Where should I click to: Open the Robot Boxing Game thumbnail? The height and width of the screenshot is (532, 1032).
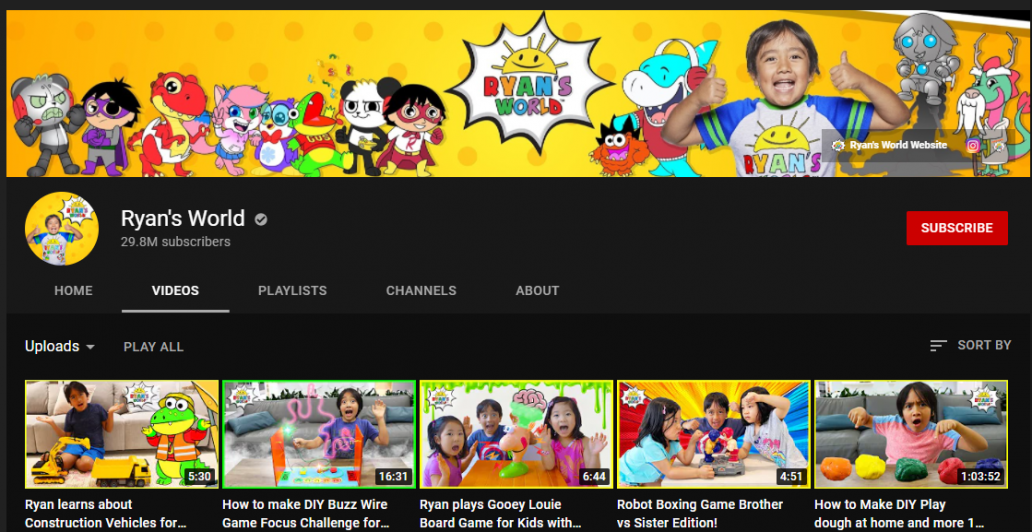713,434
